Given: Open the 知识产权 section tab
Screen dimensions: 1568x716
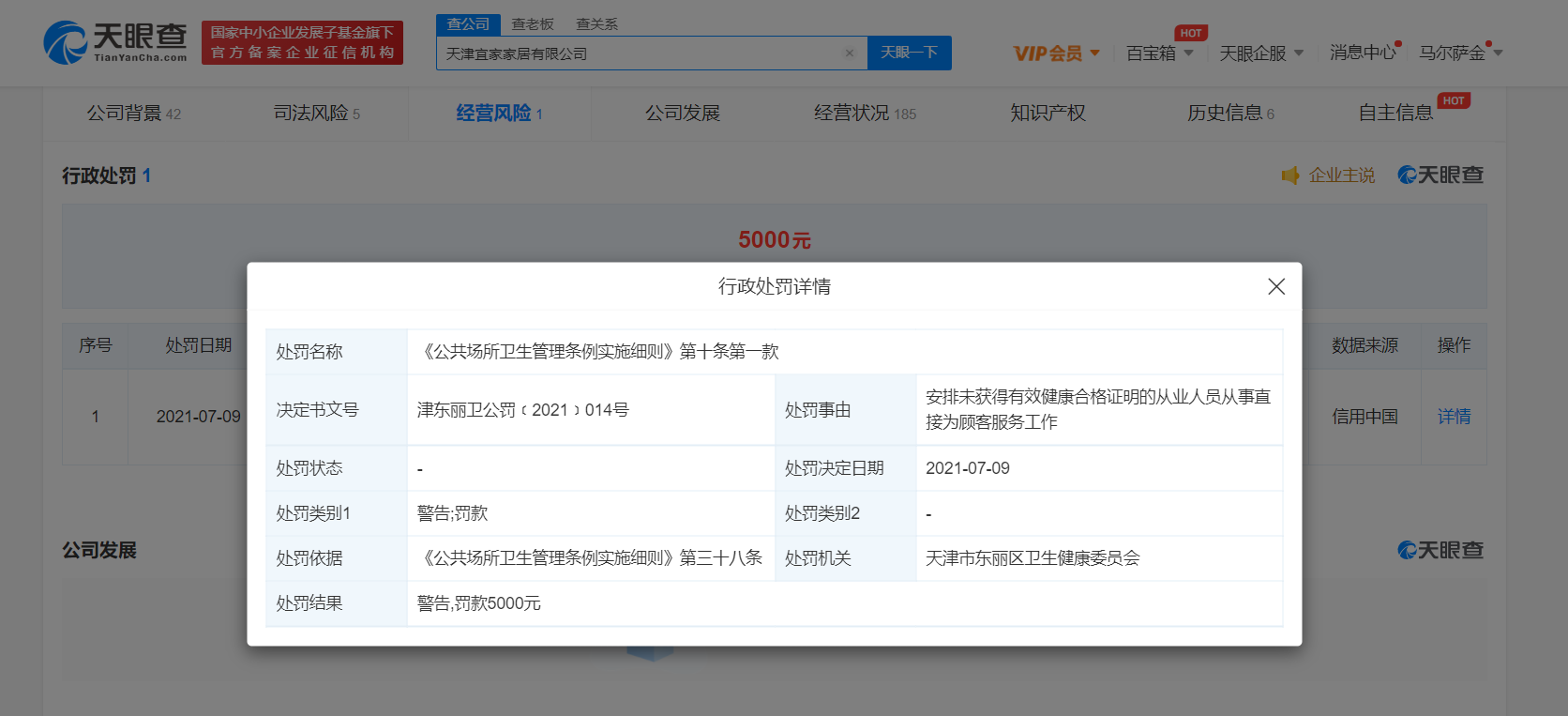Looking at the screenshot, I should (1048, 114).
